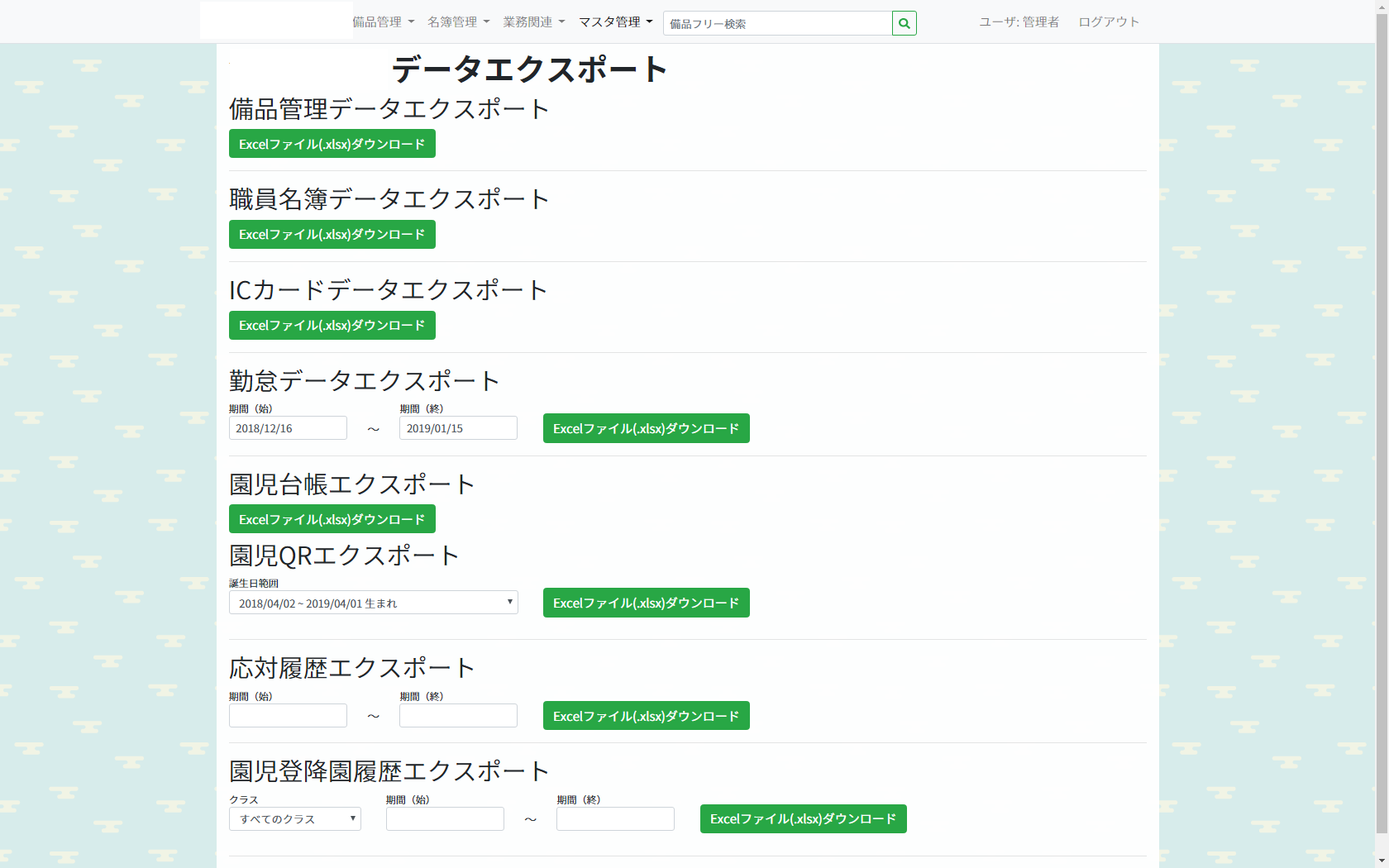The image size is (1389, 868).
Task: Click the page vertical scrollbar thumb
Action: (x=1382, y=423)
